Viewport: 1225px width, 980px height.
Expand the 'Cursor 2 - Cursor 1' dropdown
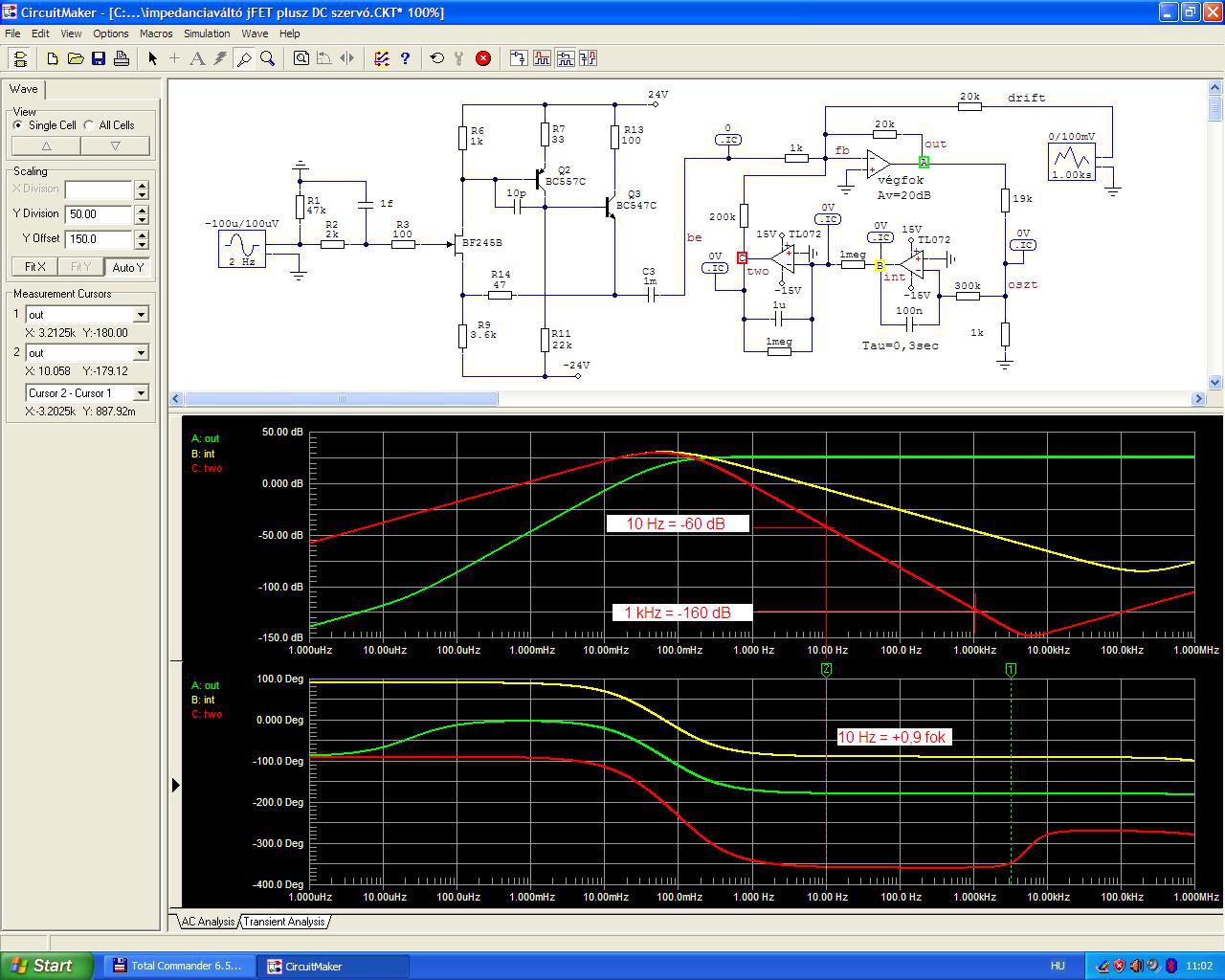click(x=141, y=393)
